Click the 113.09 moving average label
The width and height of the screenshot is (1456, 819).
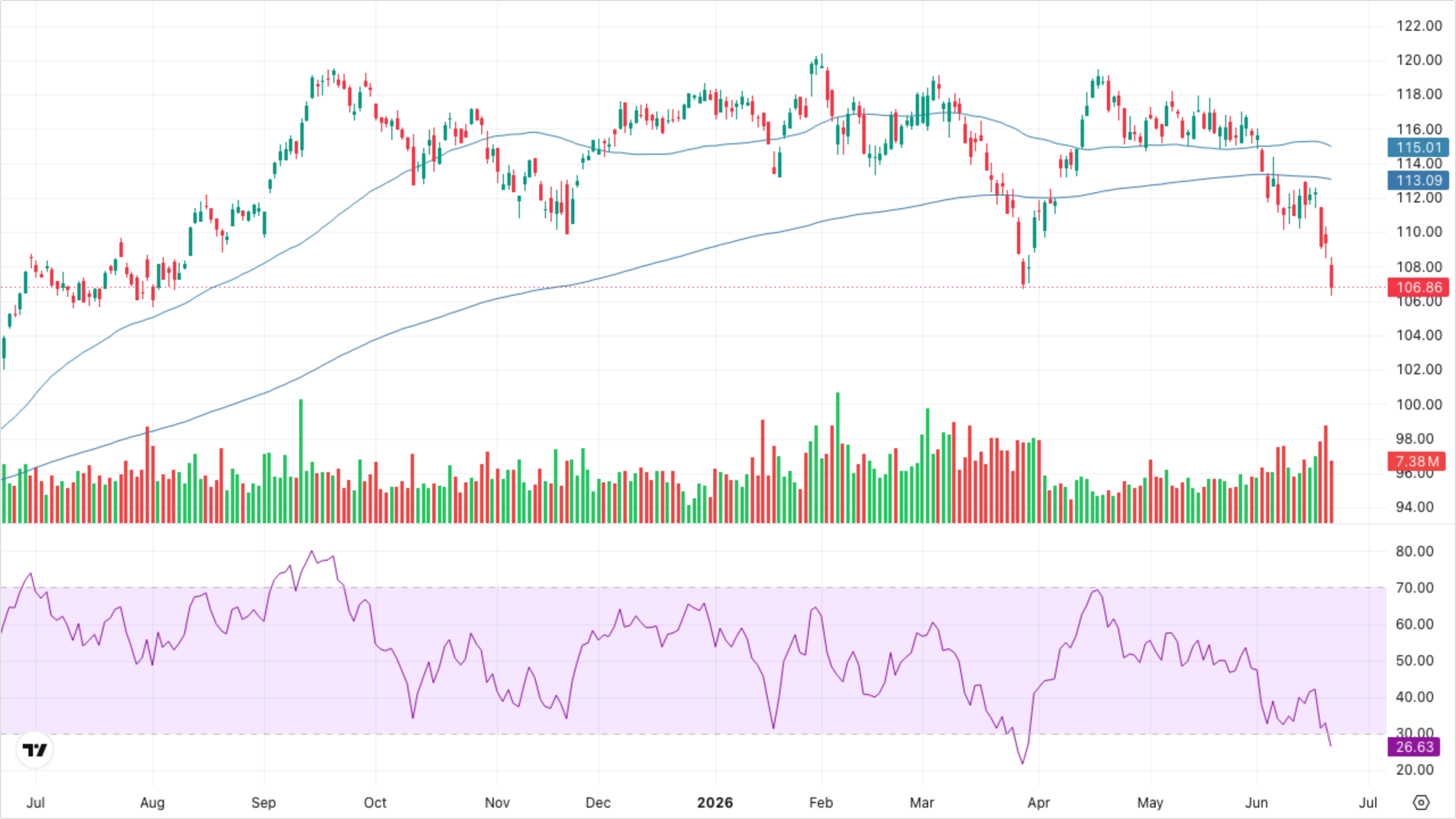(1418, 180)
